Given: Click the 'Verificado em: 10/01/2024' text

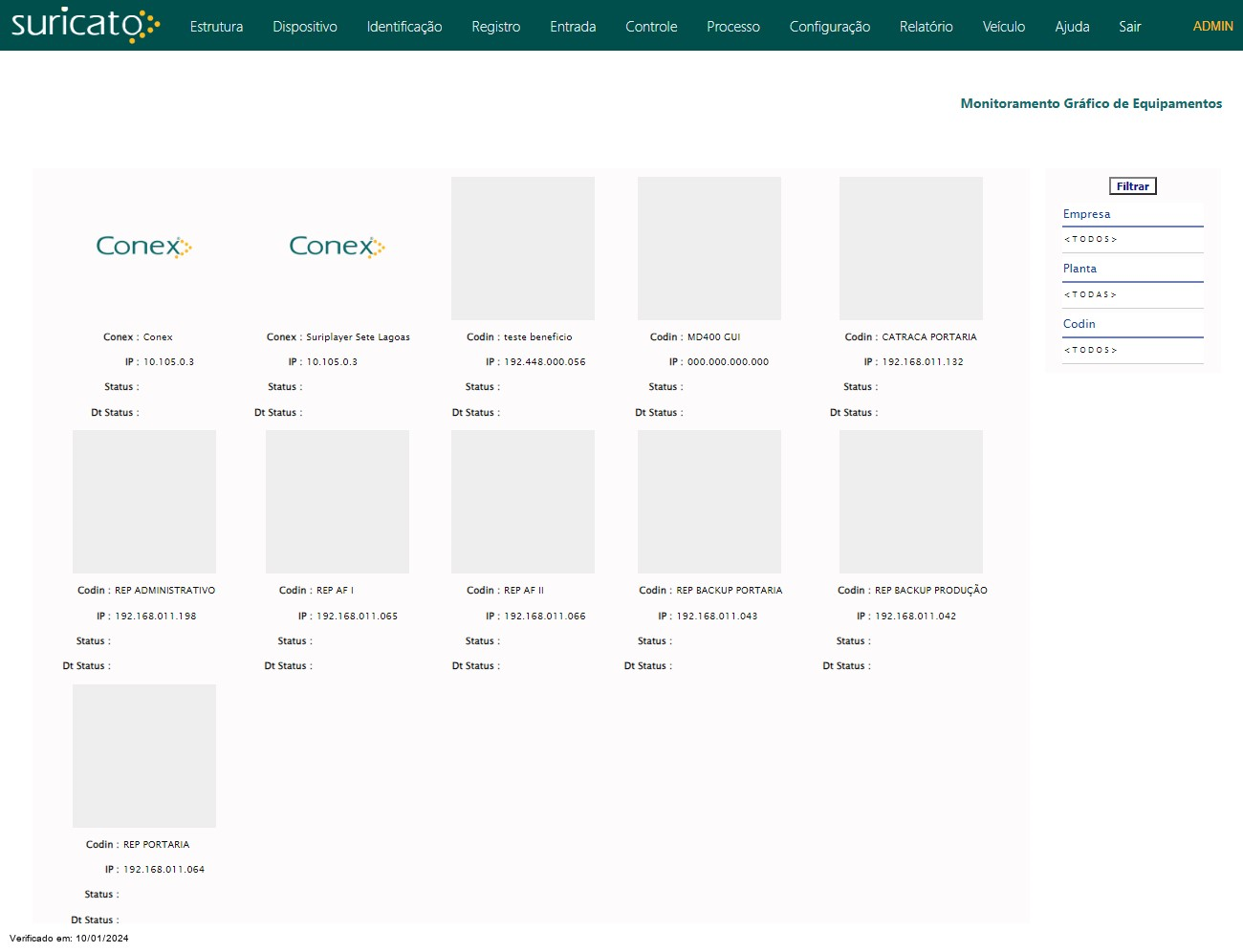Looking at the screenshot, I should (69, 939).
